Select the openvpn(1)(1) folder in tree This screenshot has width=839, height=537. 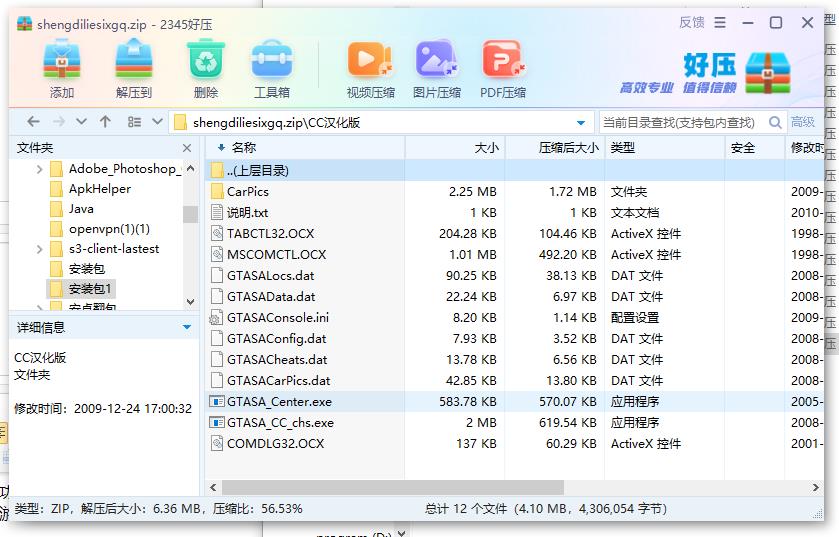click(x=109, y=229)
